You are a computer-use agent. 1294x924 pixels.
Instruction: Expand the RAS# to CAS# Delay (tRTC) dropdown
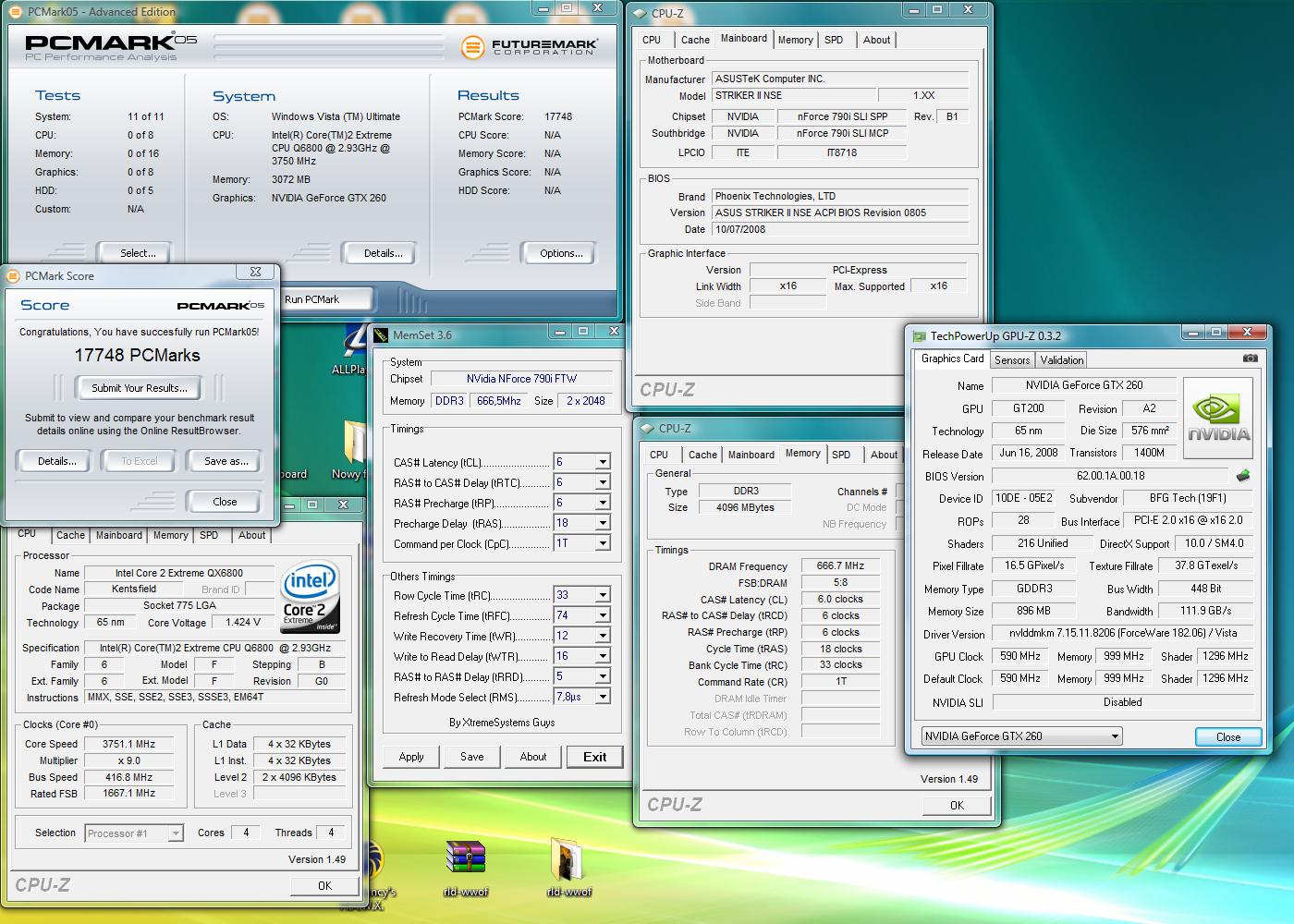tap(603, 482)
